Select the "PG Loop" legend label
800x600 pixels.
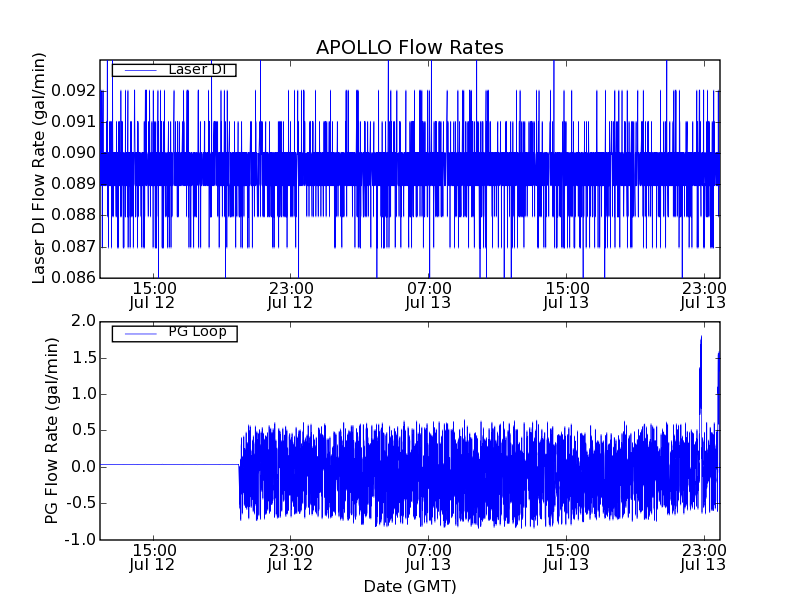pyautogui.click(x=196, y=332)
